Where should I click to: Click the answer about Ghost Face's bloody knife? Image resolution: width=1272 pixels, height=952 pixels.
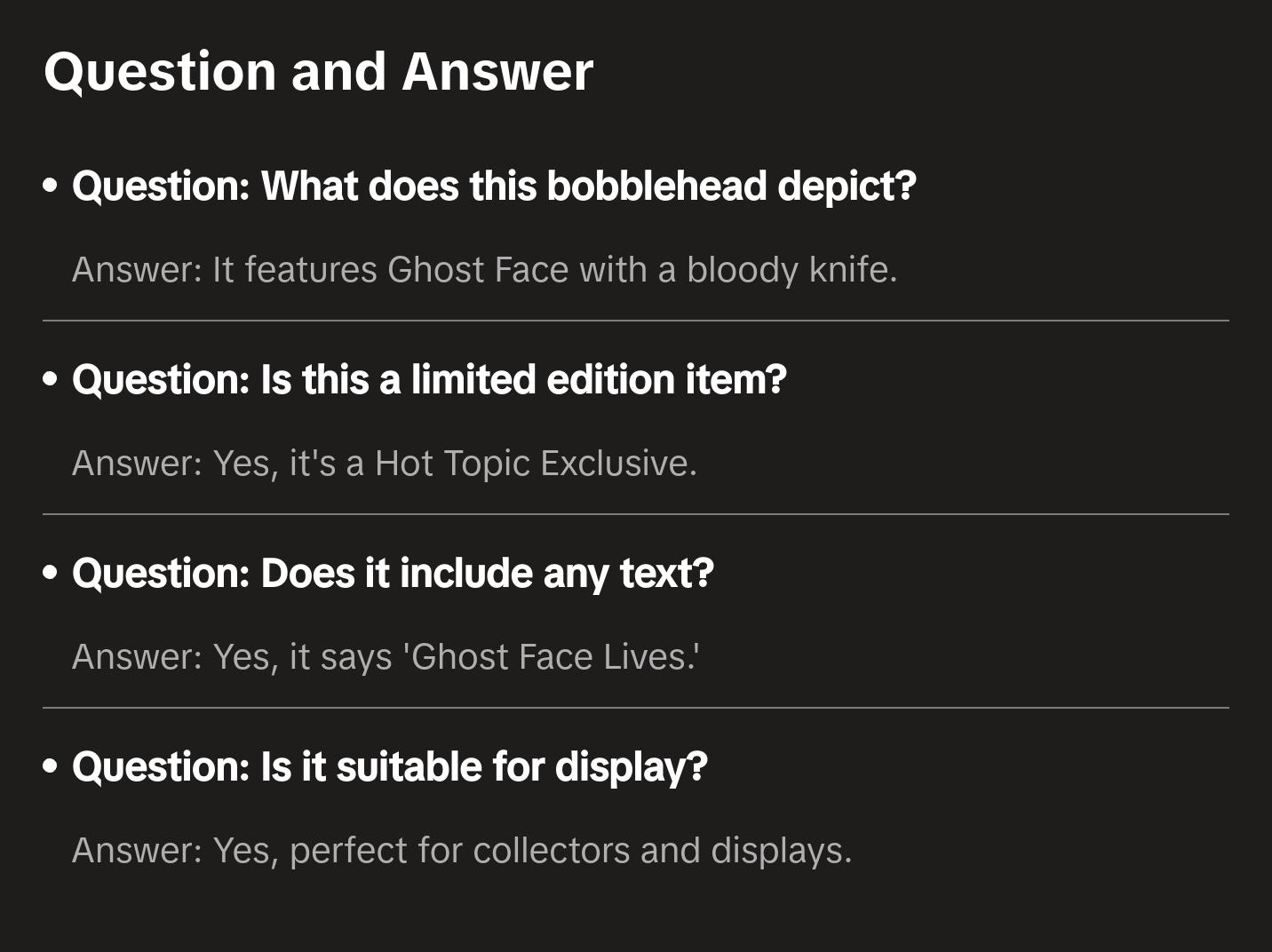pos(485,269)
